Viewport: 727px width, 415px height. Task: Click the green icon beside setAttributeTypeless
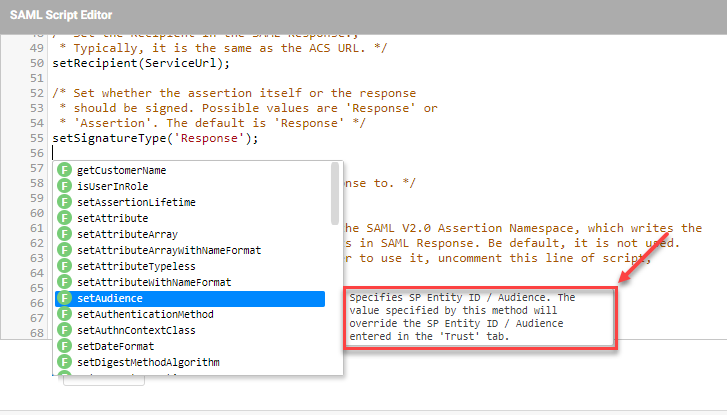pos(65,266)
